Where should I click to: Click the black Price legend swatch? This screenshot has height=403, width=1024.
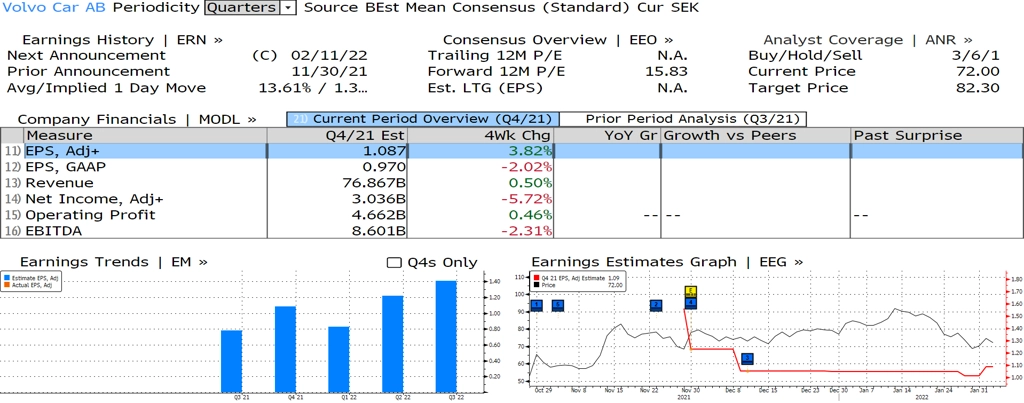click(x=536, y=285)
